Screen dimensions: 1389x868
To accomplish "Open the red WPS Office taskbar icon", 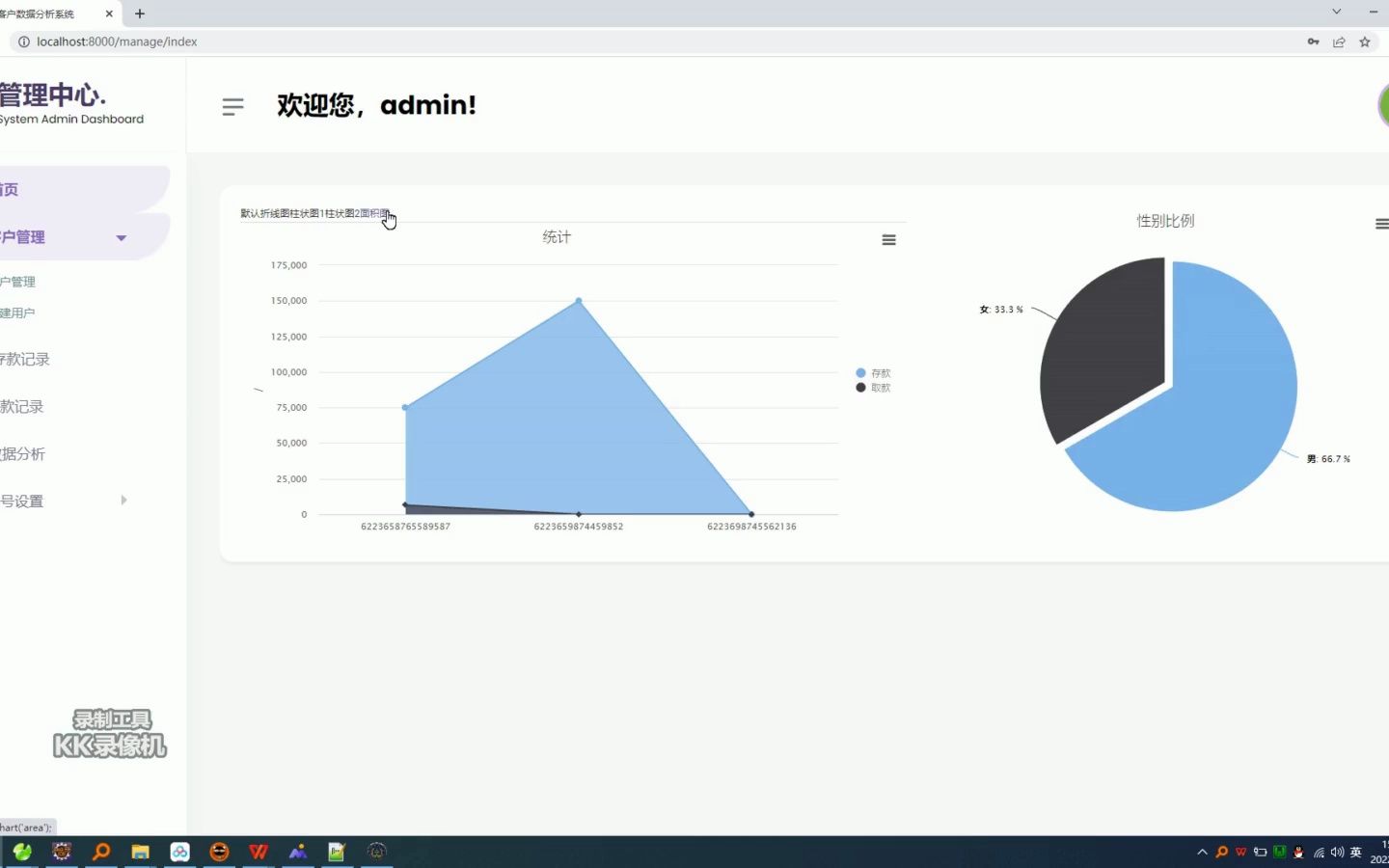I will (259, 852).
